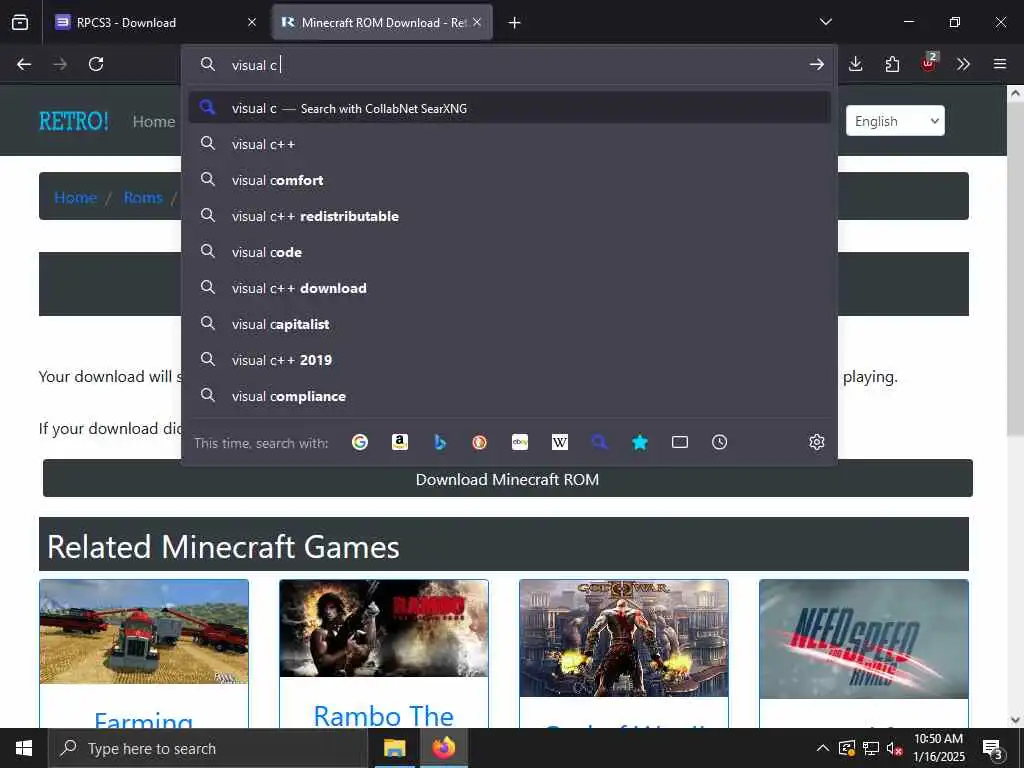Screen dimensions: 1024x768
Task: Close the Minecraft ROM Download tab
Action: tap(477, 22)
